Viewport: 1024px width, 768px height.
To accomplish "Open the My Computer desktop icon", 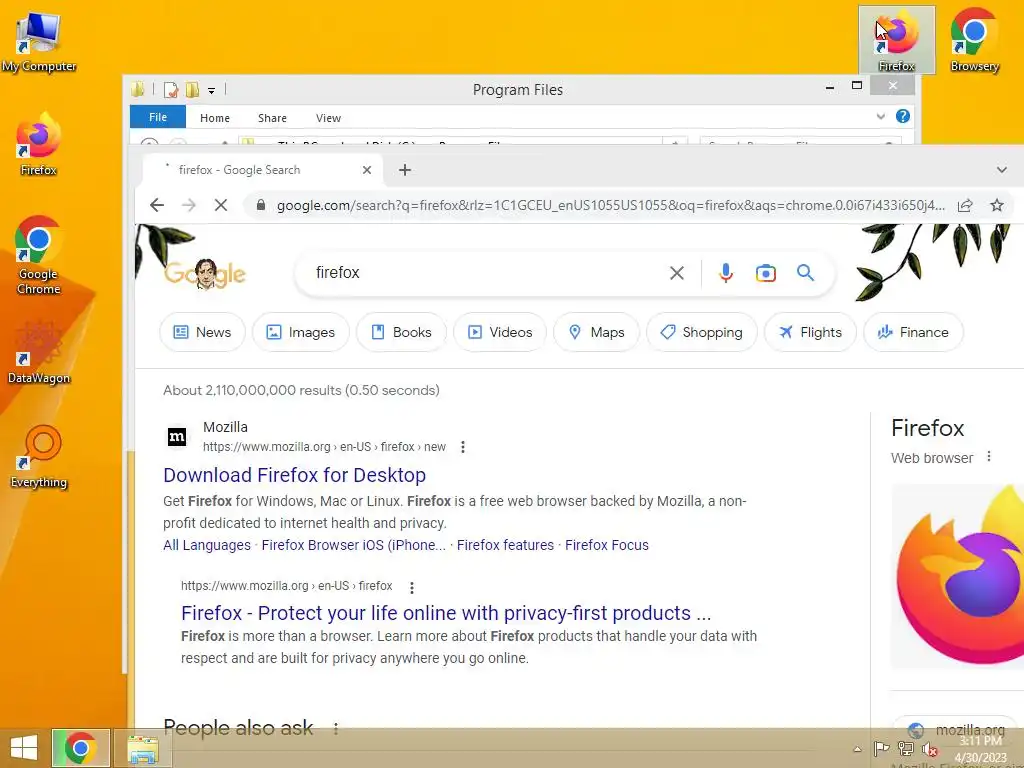I will (x=39, y=40).
